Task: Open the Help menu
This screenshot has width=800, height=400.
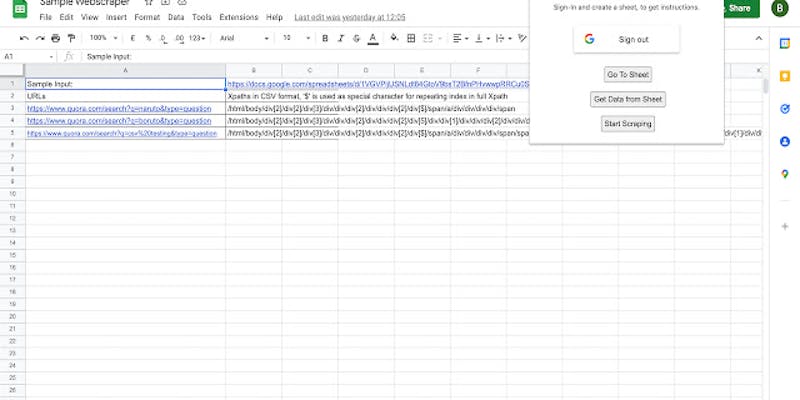Action: pyautogui.click(x=274, y=17)
